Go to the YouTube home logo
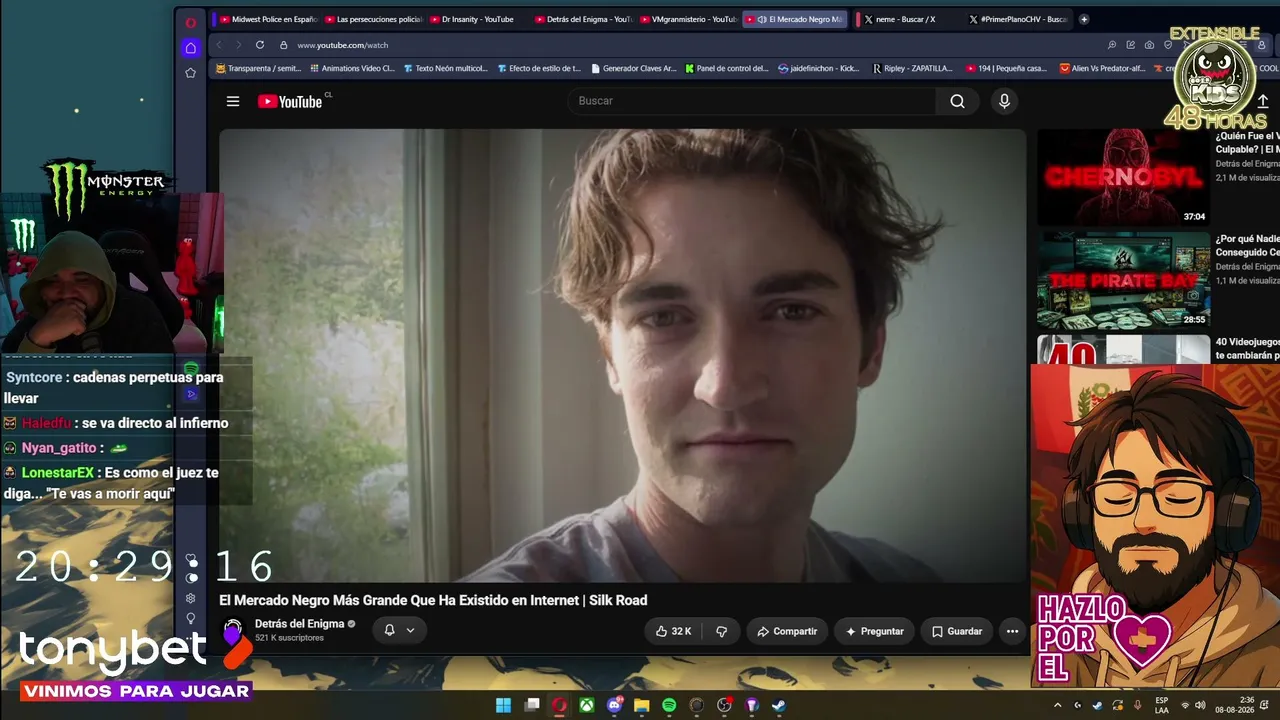 (x=290, y=101)
